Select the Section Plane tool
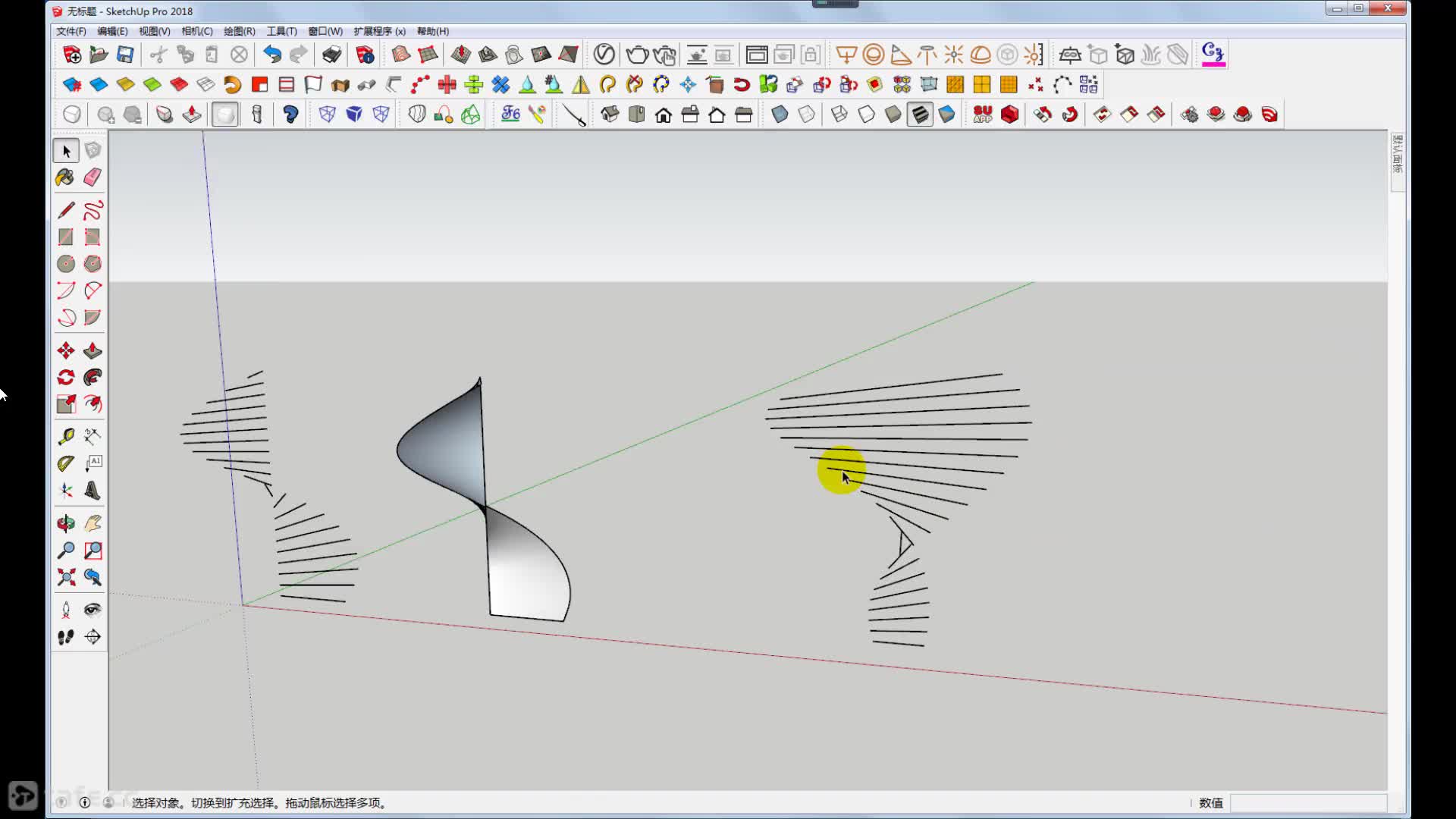 [x=93, y=637]
